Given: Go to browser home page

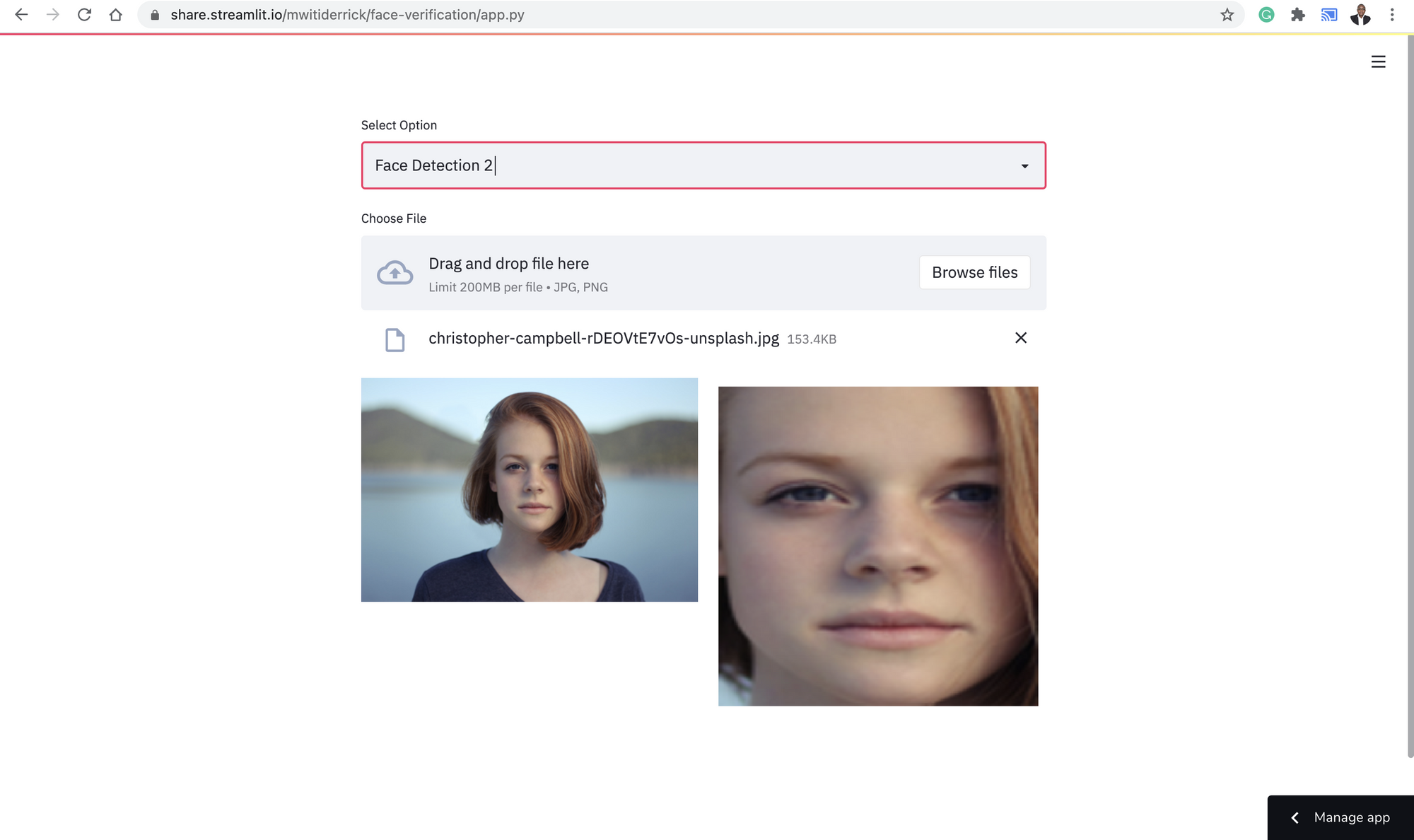Looking at the screenshot, I should coord(115,15).
